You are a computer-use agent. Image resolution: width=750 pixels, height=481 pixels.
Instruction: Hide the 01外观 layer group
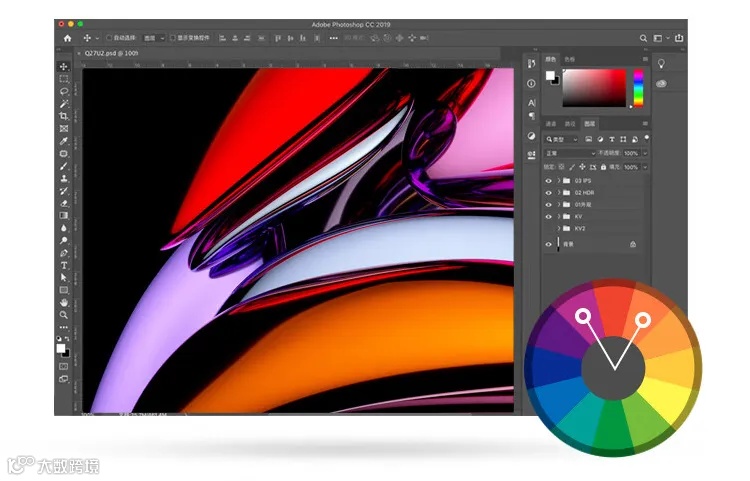click(x=549, y=205)
